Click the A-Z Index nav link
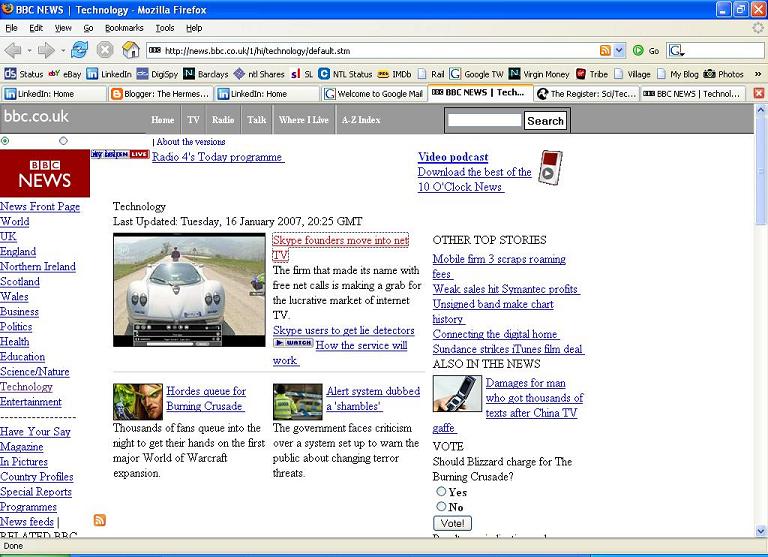 click(x=361, y=120)
